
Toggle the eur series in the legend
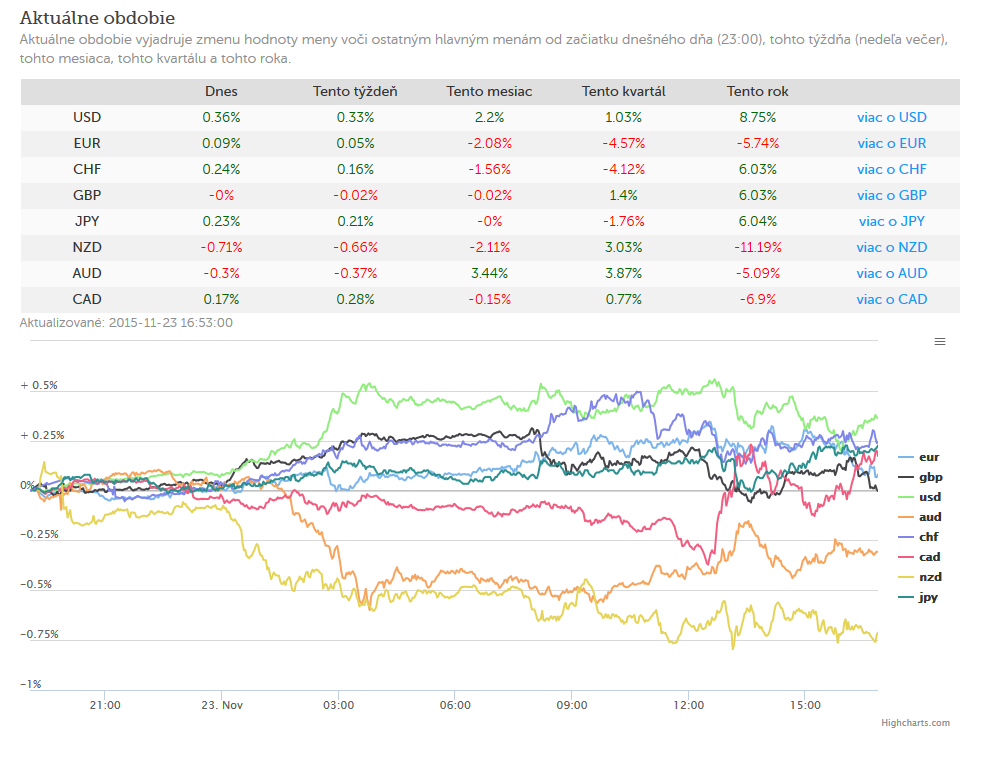click(919, 457)
